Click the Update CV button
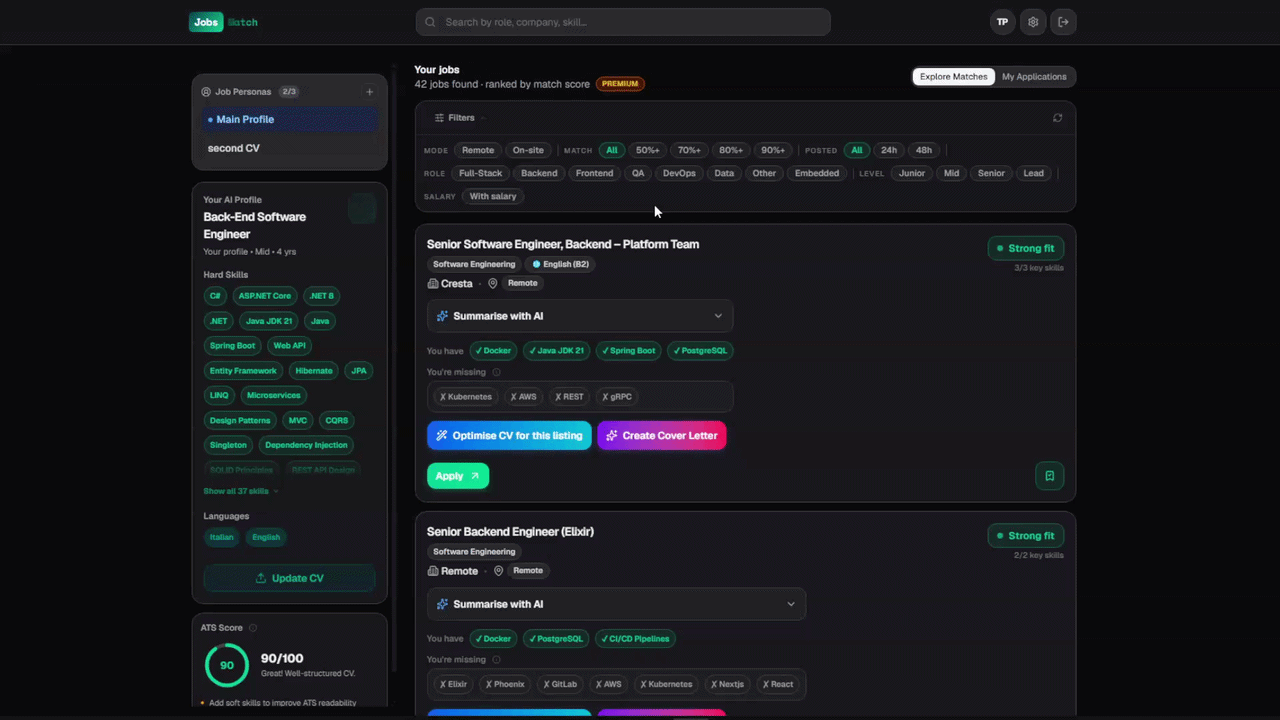This screenshot has width=1280, height=720. coord(290,578)
